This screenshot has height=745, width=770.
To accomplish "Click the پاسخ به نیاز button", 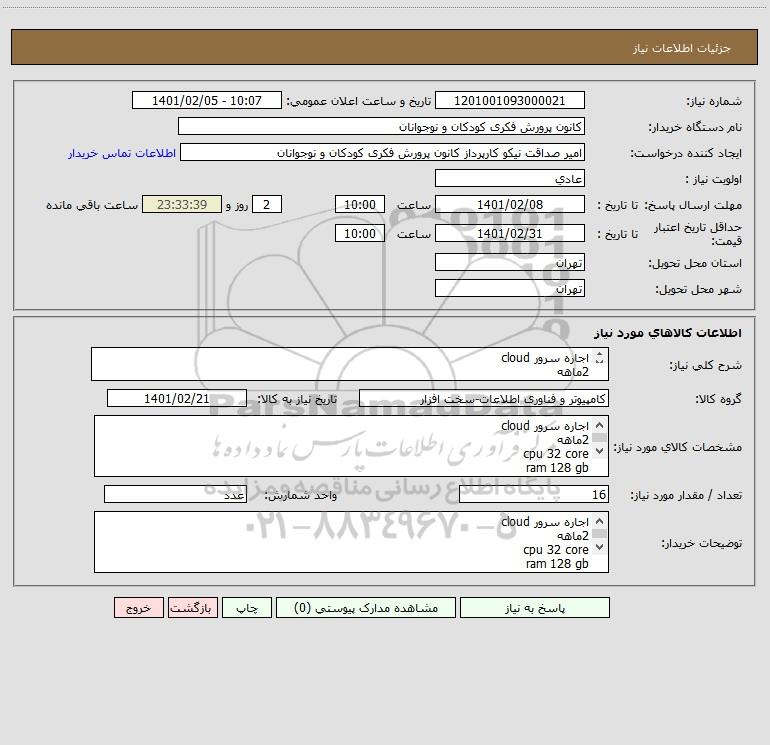I will [535, 608].
